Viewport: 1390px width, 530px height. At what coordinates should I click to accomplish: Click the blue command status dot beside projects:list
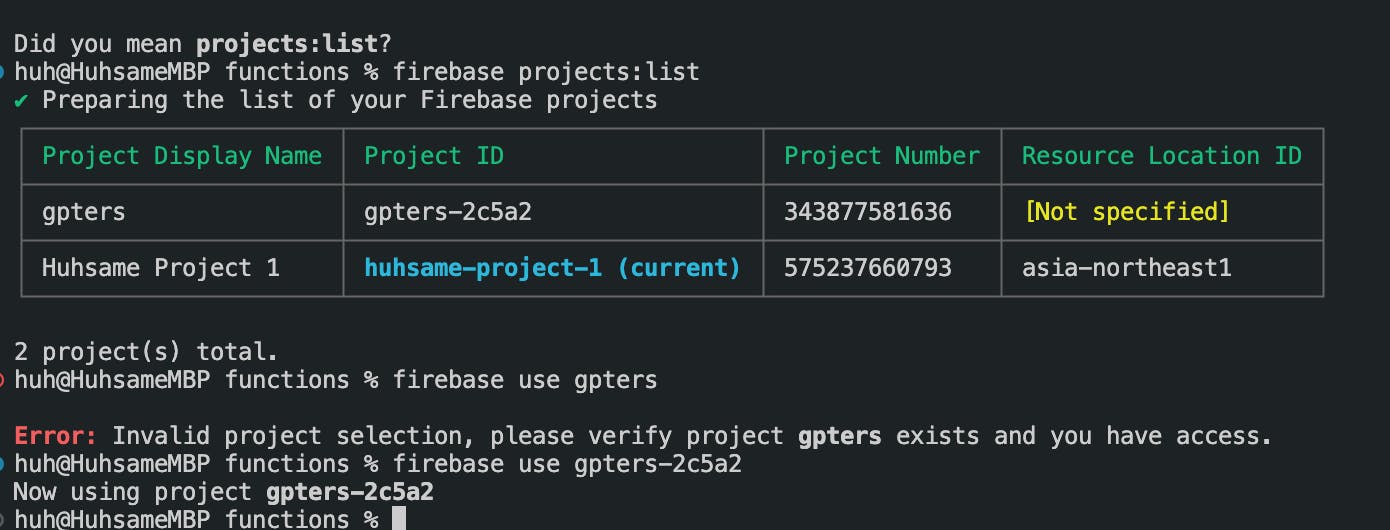click(2, 72)
